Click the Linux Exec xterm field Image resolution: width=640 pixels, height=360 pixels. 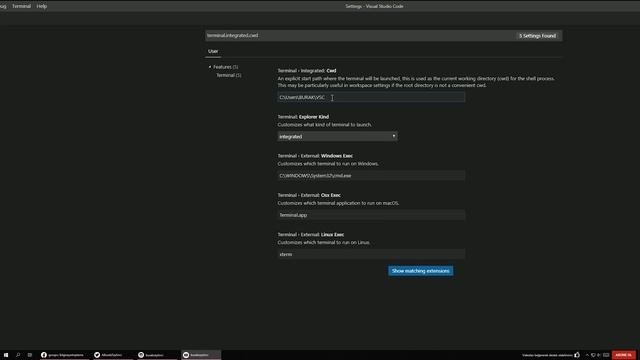371,254
